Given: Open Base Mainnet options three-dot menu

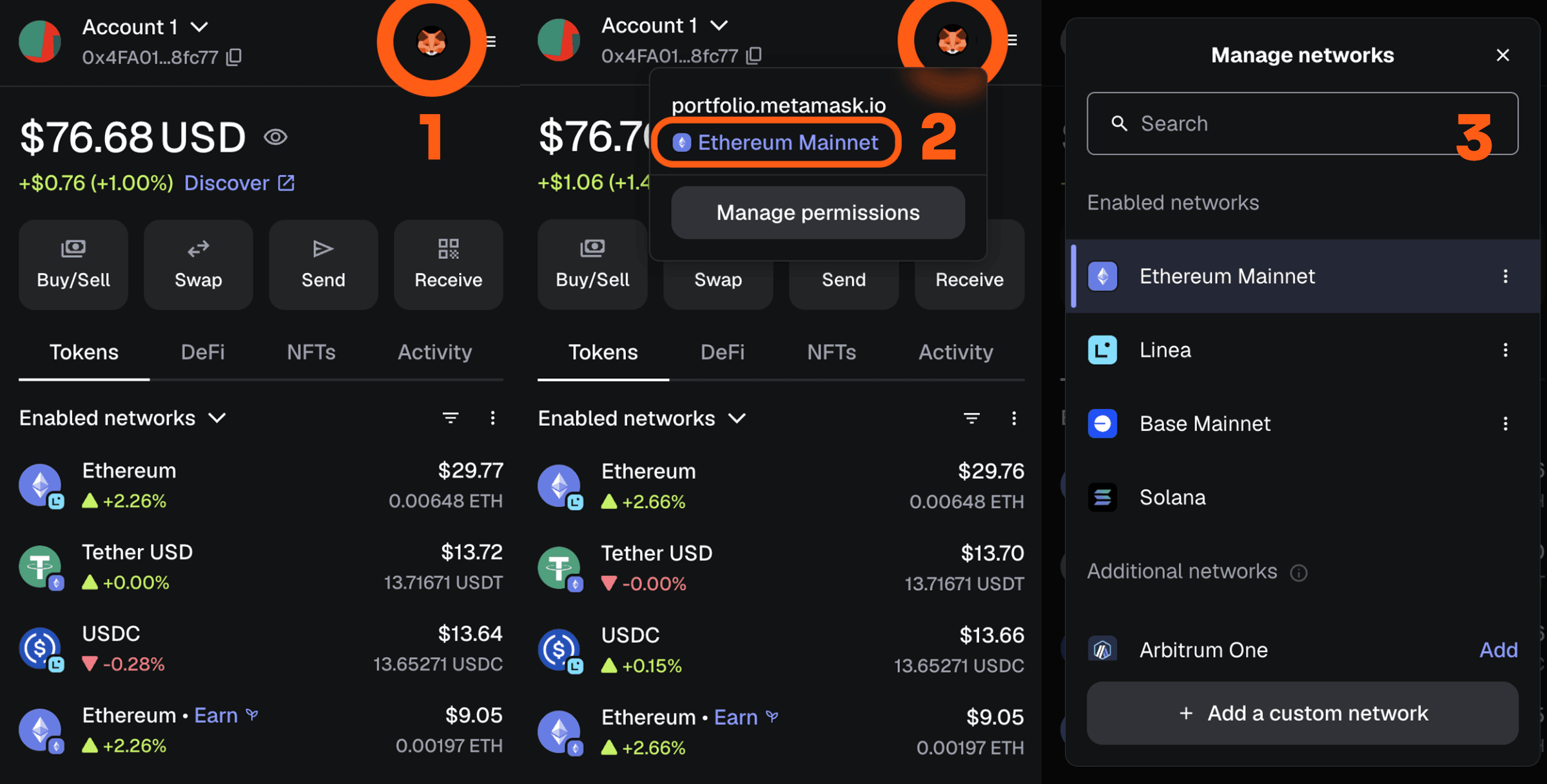Looking at the screenshot, I should (1505, 423).
